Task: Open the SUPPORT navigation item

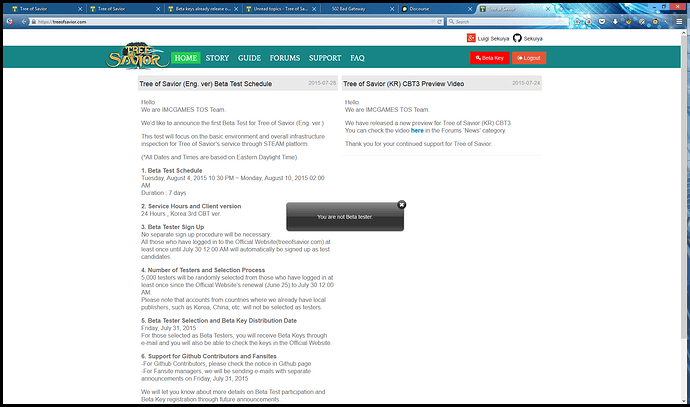Action: [x=324, y=58]
